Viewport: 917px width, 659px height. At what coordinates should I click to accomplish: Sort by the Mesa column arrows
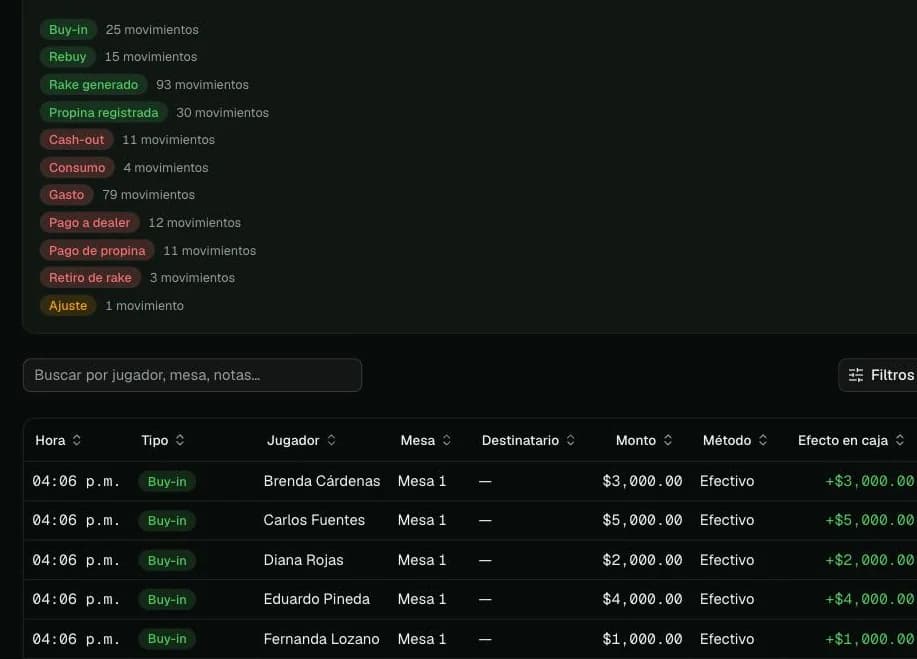tap(447, 440)
